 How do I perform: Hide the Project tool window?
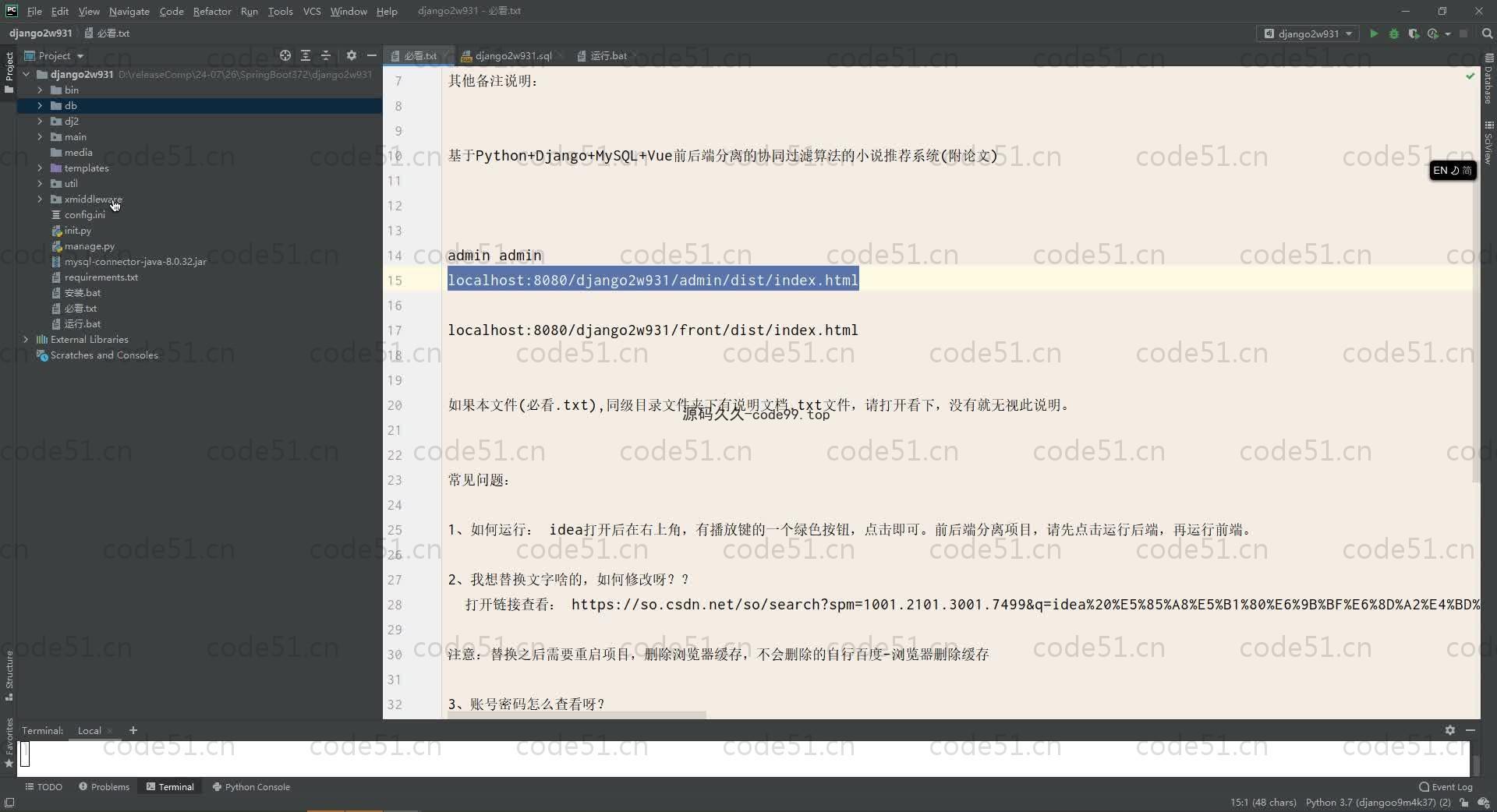coord(372,55)
